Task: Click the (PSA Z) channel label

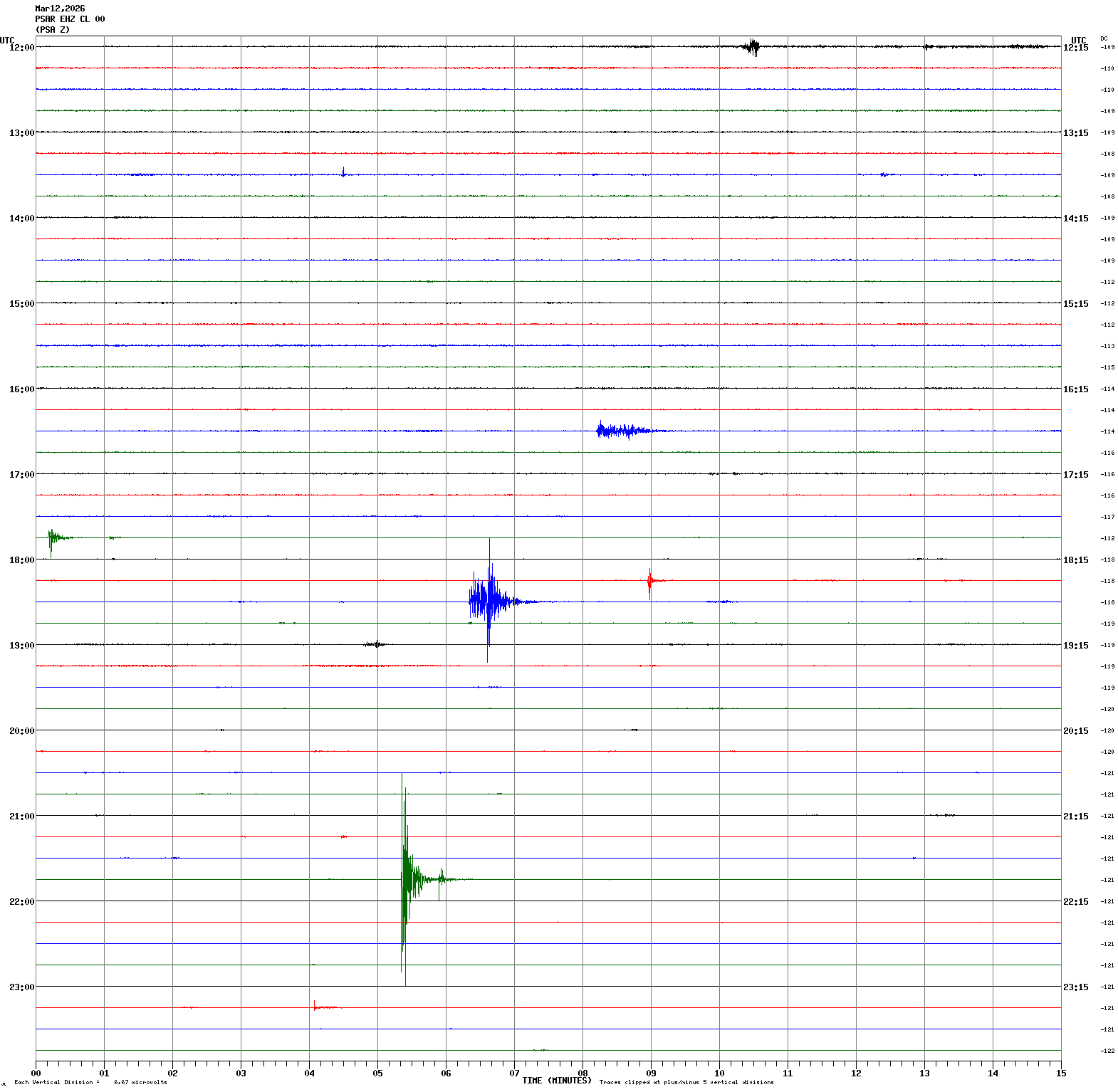Action: 53,30
